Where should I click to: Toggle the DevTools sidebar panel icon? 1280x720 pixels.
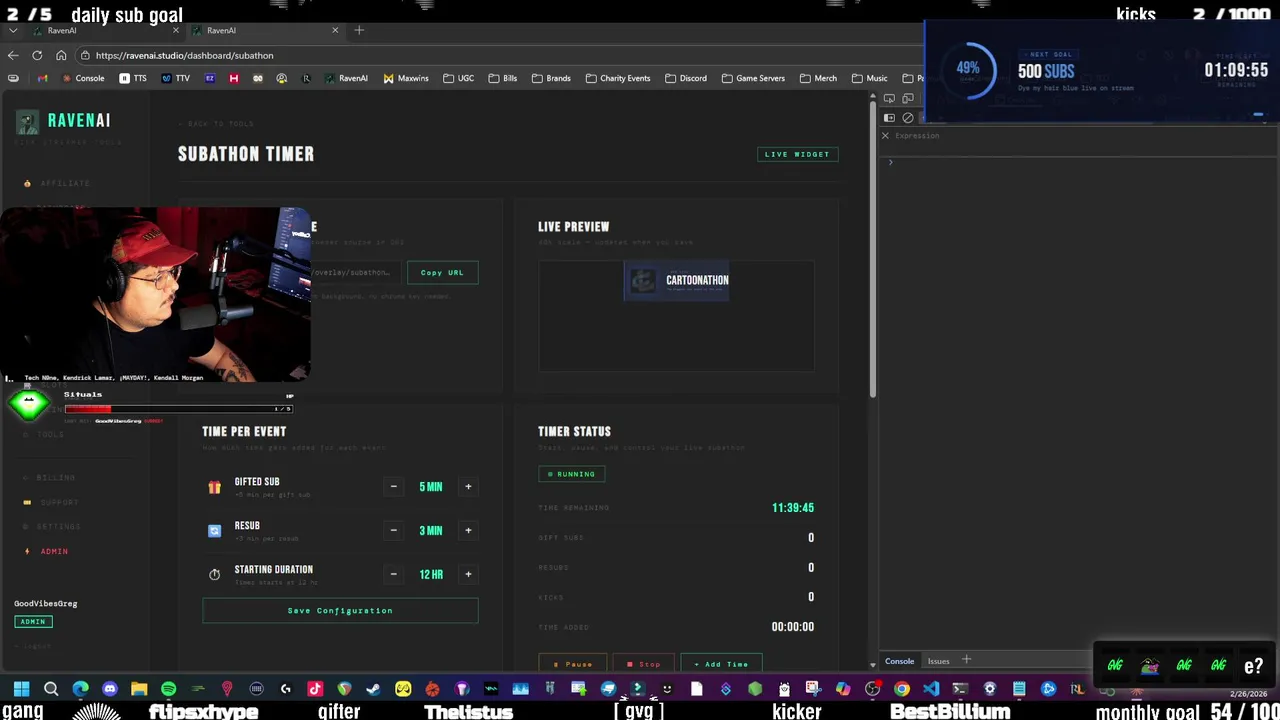pos(889,118)
